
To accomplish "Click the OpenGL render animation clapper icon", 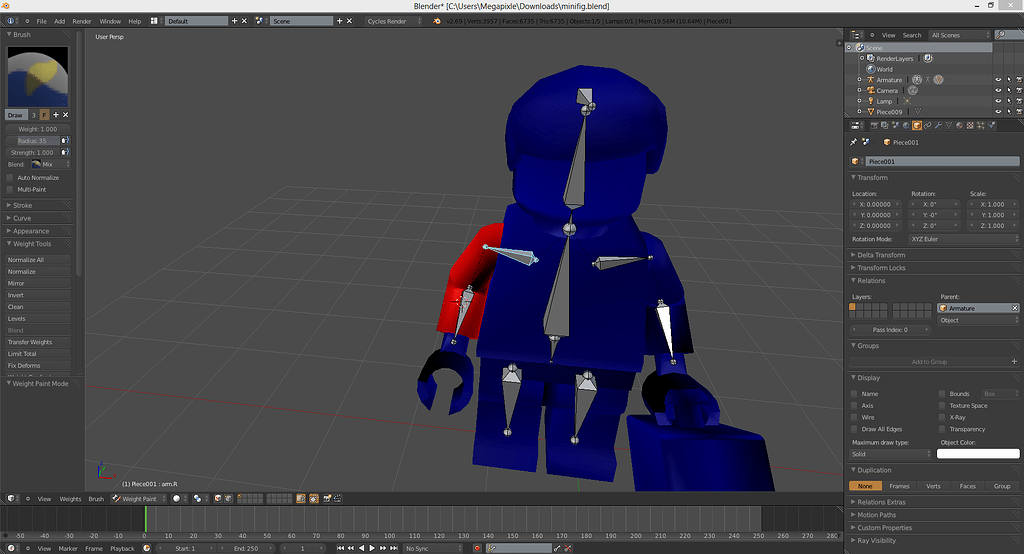I will pyautogui.click(x=338, y=498).
